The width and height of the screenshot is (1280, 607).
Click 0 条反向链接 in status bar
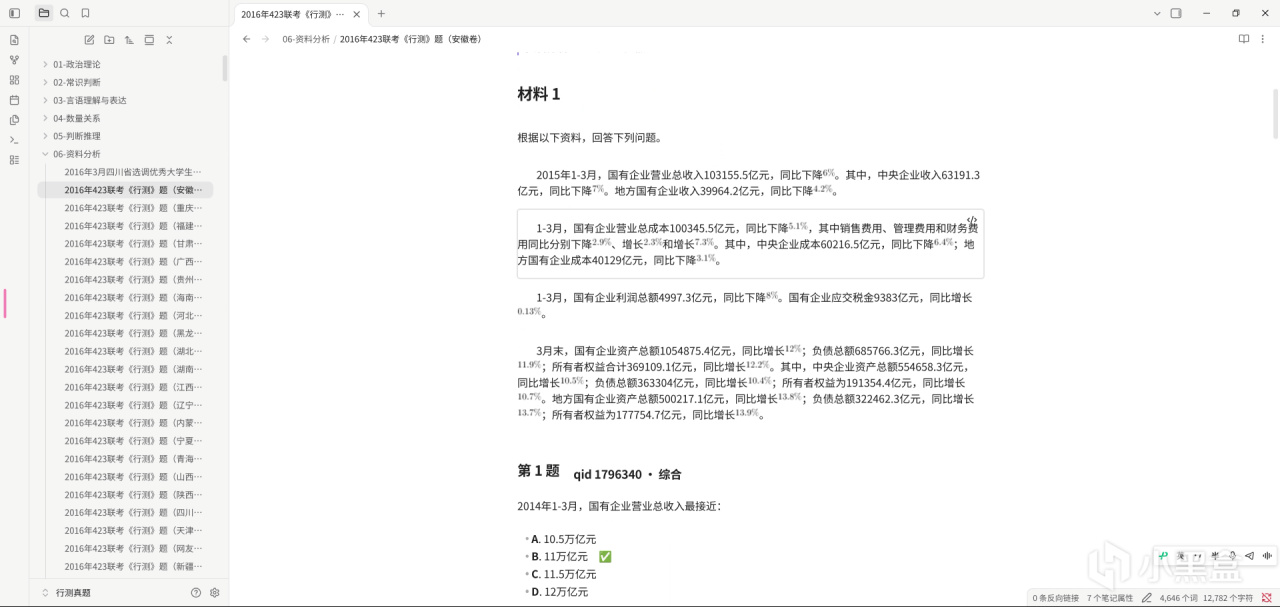1055,598
